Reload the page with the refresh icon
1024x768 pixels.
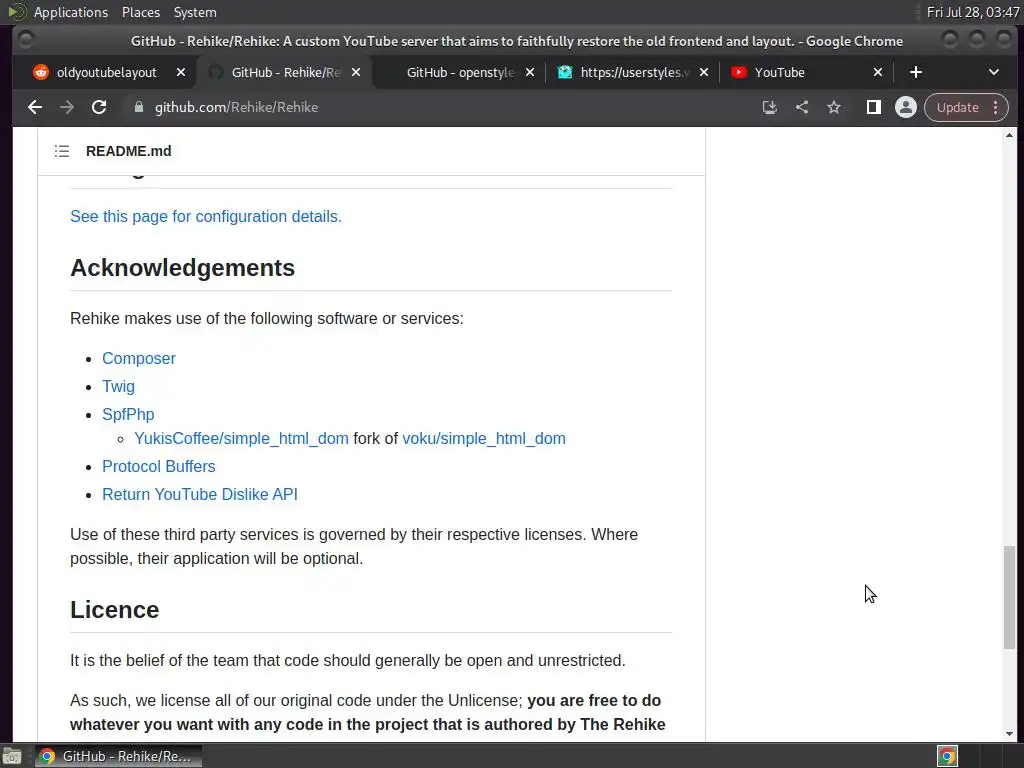click(99, 107)
